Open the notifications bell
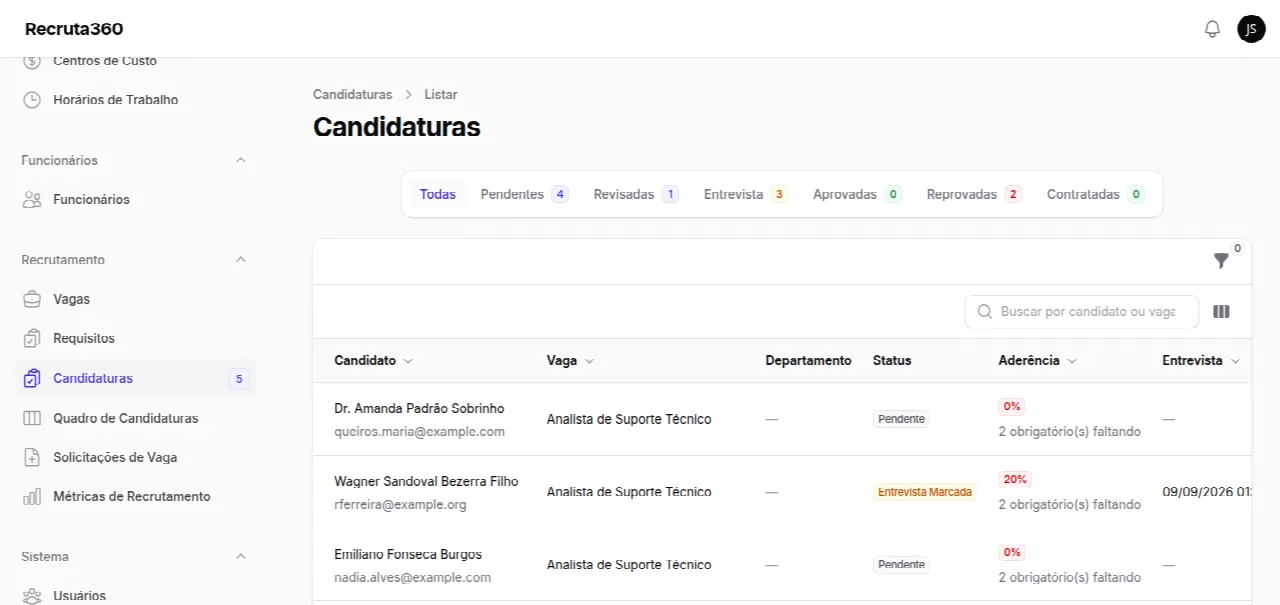Screen dimensions: 1280x605 click(1212, 29)
